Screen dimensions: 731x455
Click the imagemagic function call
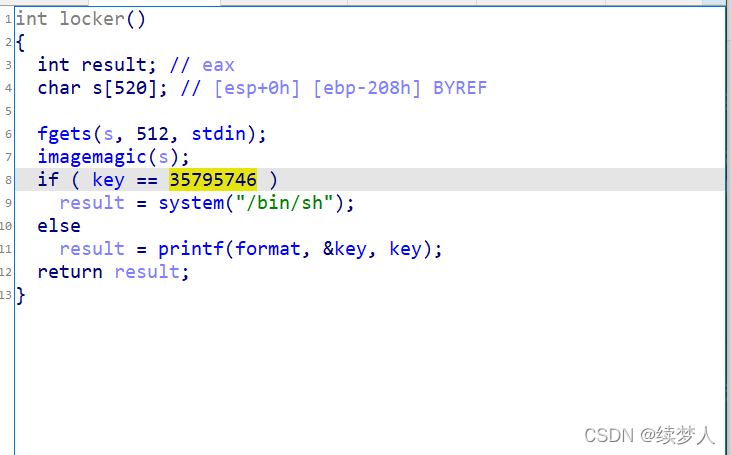click(92, 157)
